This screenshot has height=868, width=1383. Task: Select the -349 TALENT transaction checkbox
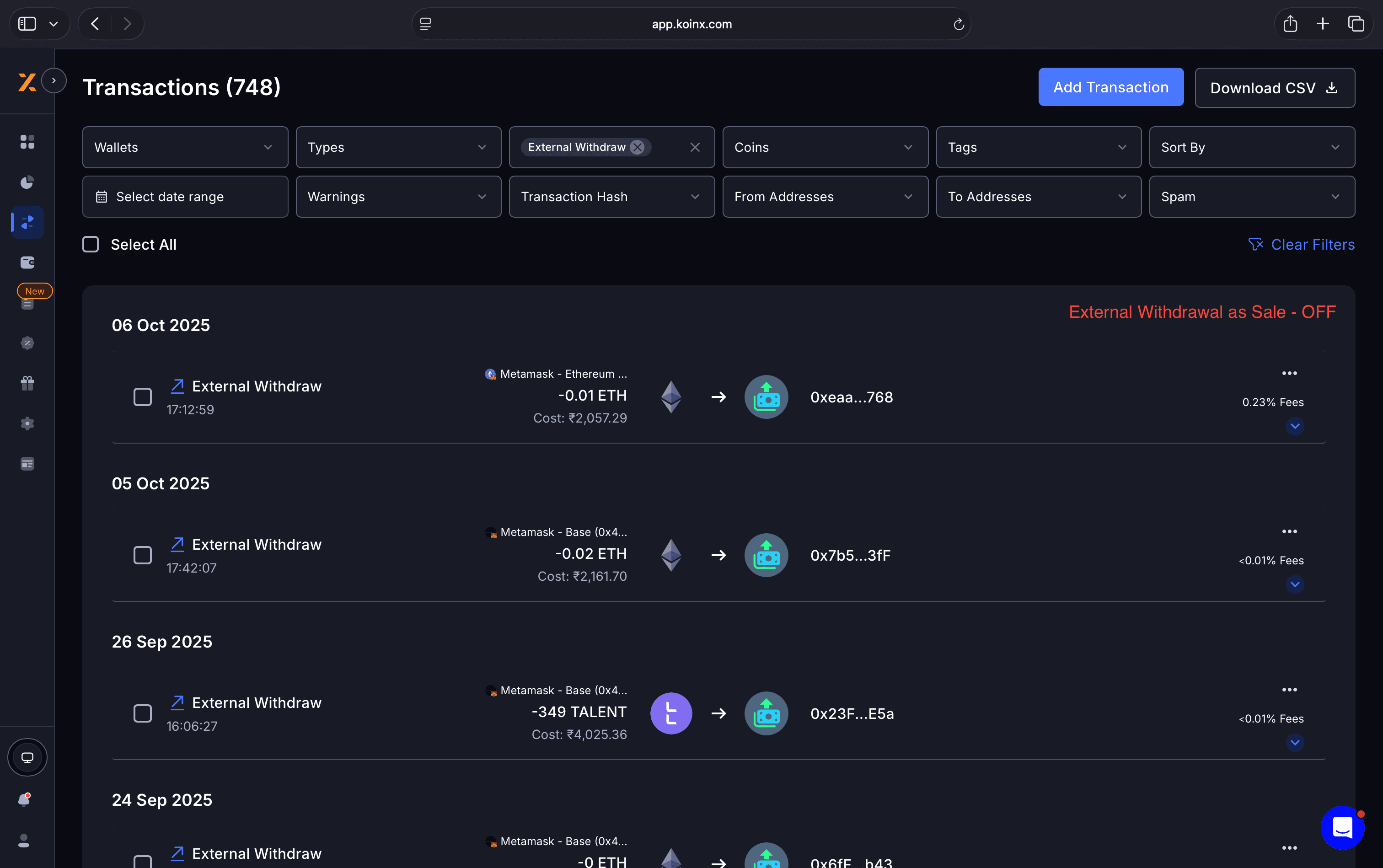coord(142,713)
